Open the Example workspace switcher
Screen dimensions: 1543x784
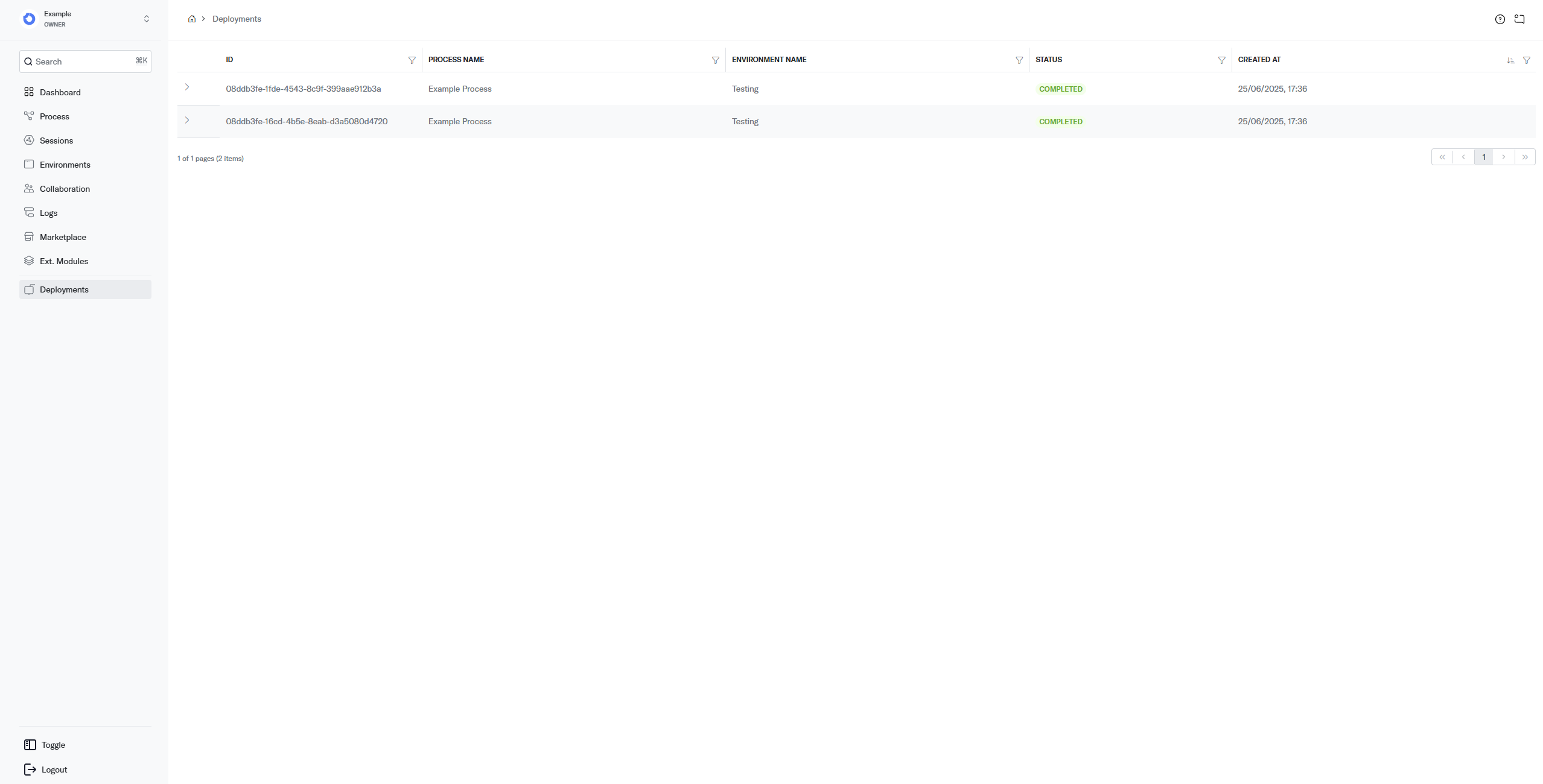(85, 19)
